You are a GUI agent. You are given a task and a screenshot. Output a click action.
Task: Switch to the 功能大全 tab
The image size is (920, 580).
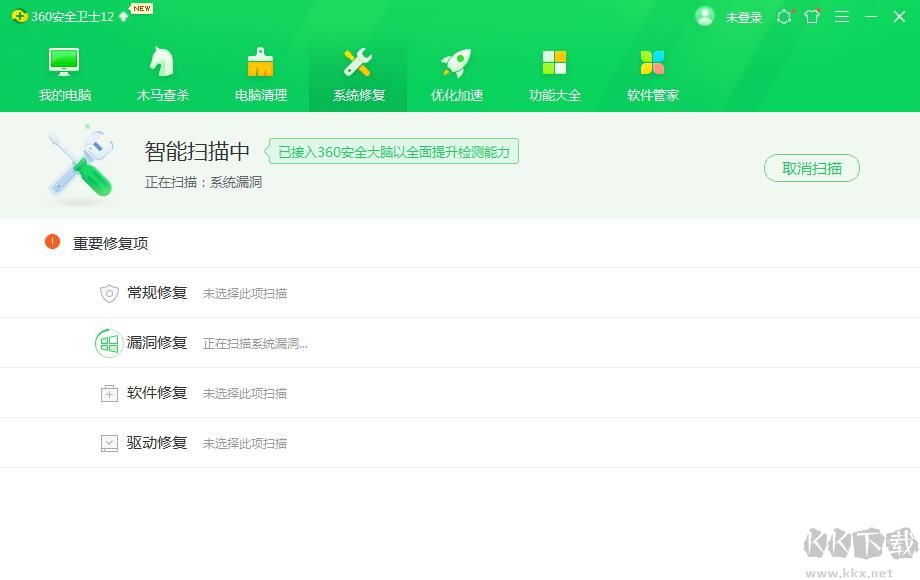[x=554, y=70]
